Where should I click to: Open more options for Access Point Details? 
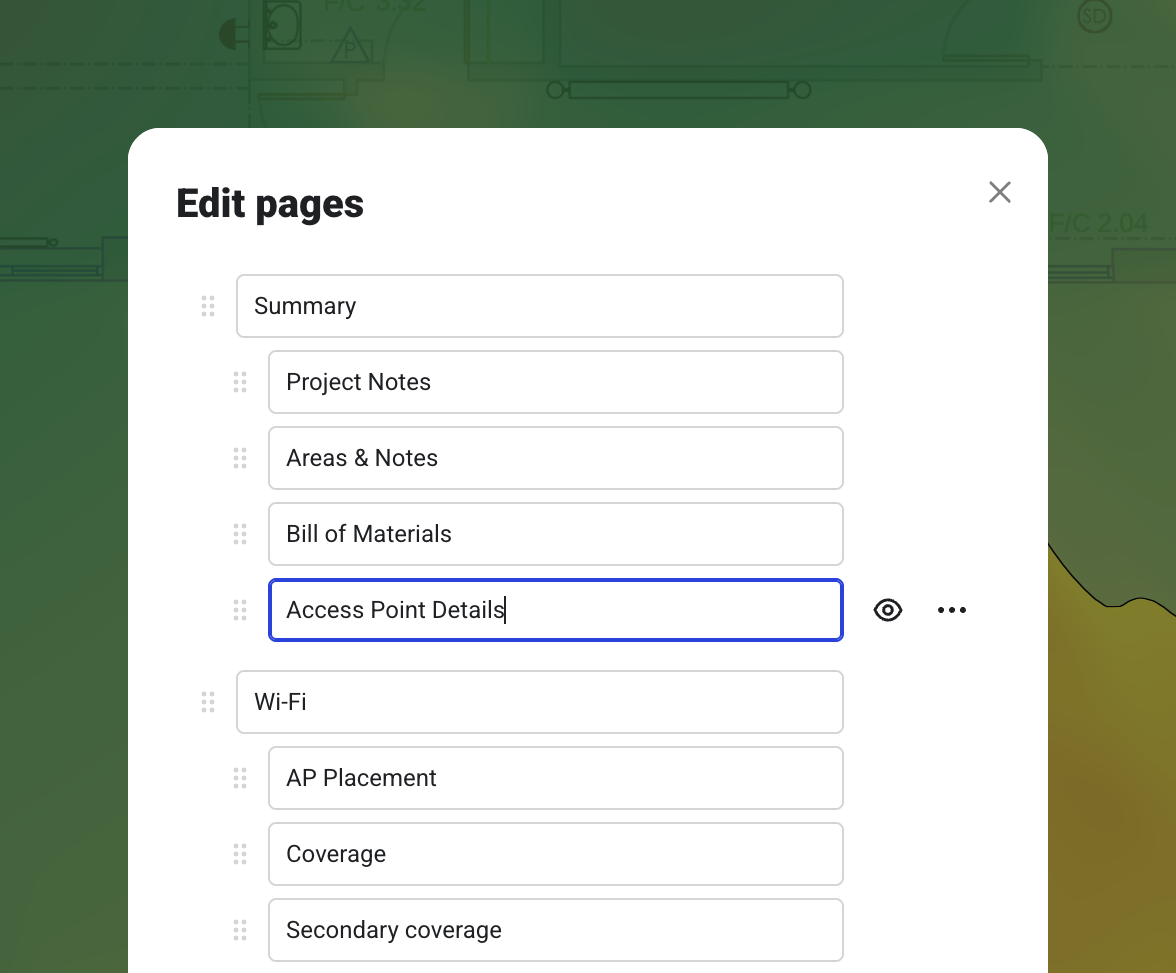coord(952,610)
